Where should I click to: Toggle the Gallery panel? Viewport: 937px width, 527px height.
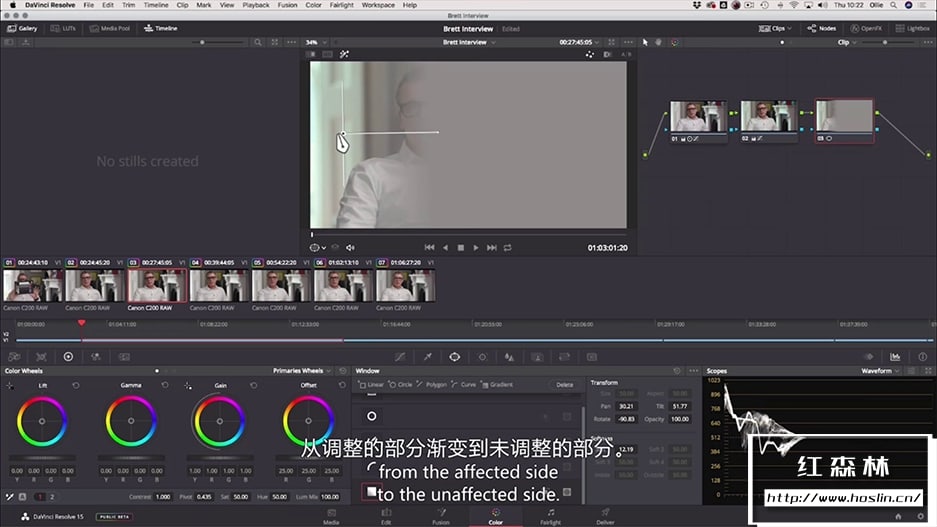point(22,28)
